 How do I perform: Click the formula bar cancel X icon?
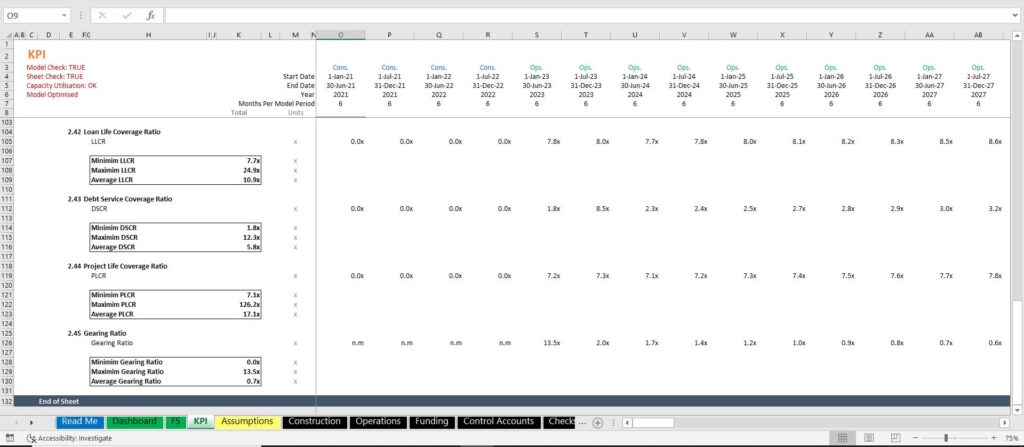coord(103,15)
